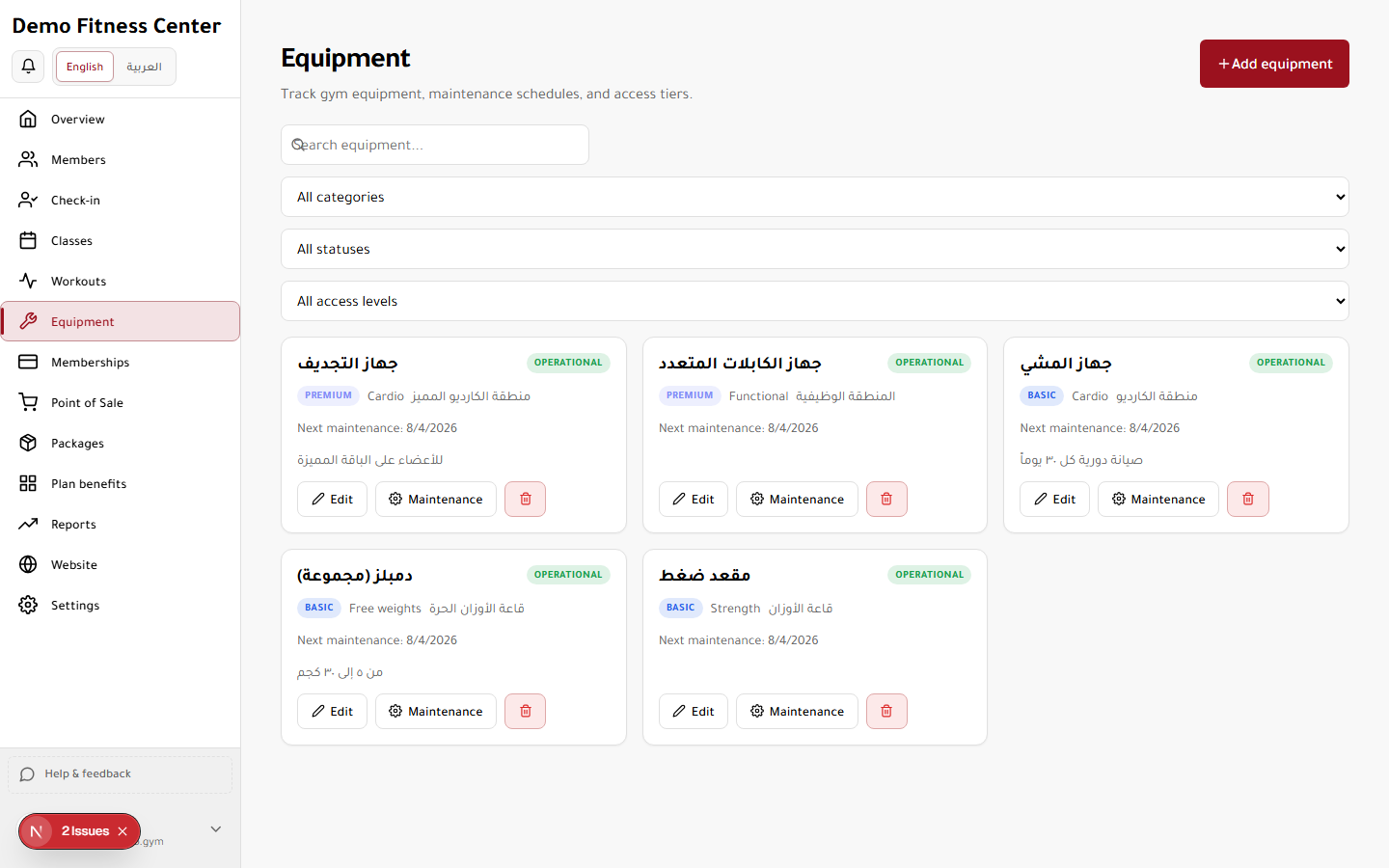
Task: Go to Members section
Action: [x=121, y=160]
